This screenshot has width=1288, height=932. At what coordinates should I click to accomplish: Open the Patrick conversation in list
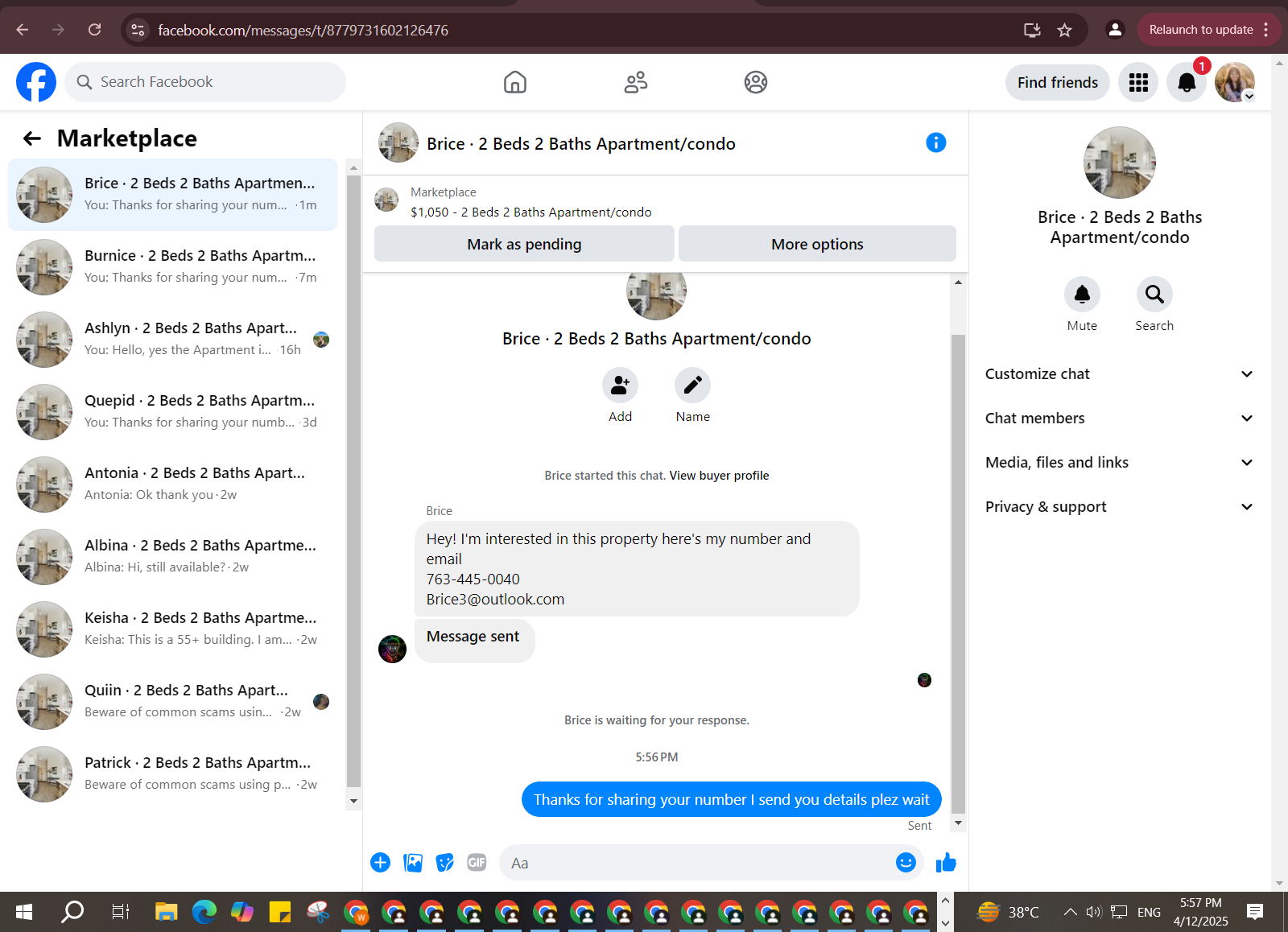click(172, 774)
